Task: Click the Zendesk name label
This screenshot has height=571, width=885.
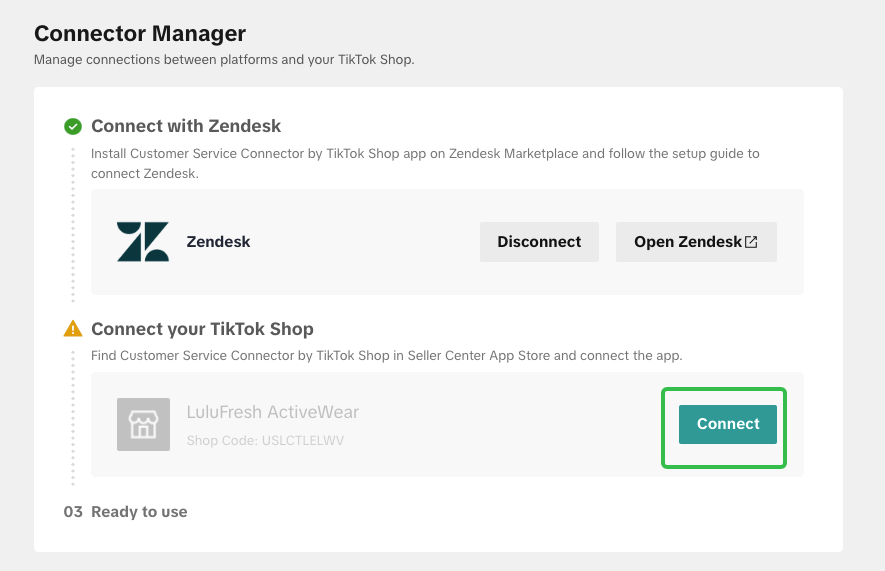Action: 218,242
